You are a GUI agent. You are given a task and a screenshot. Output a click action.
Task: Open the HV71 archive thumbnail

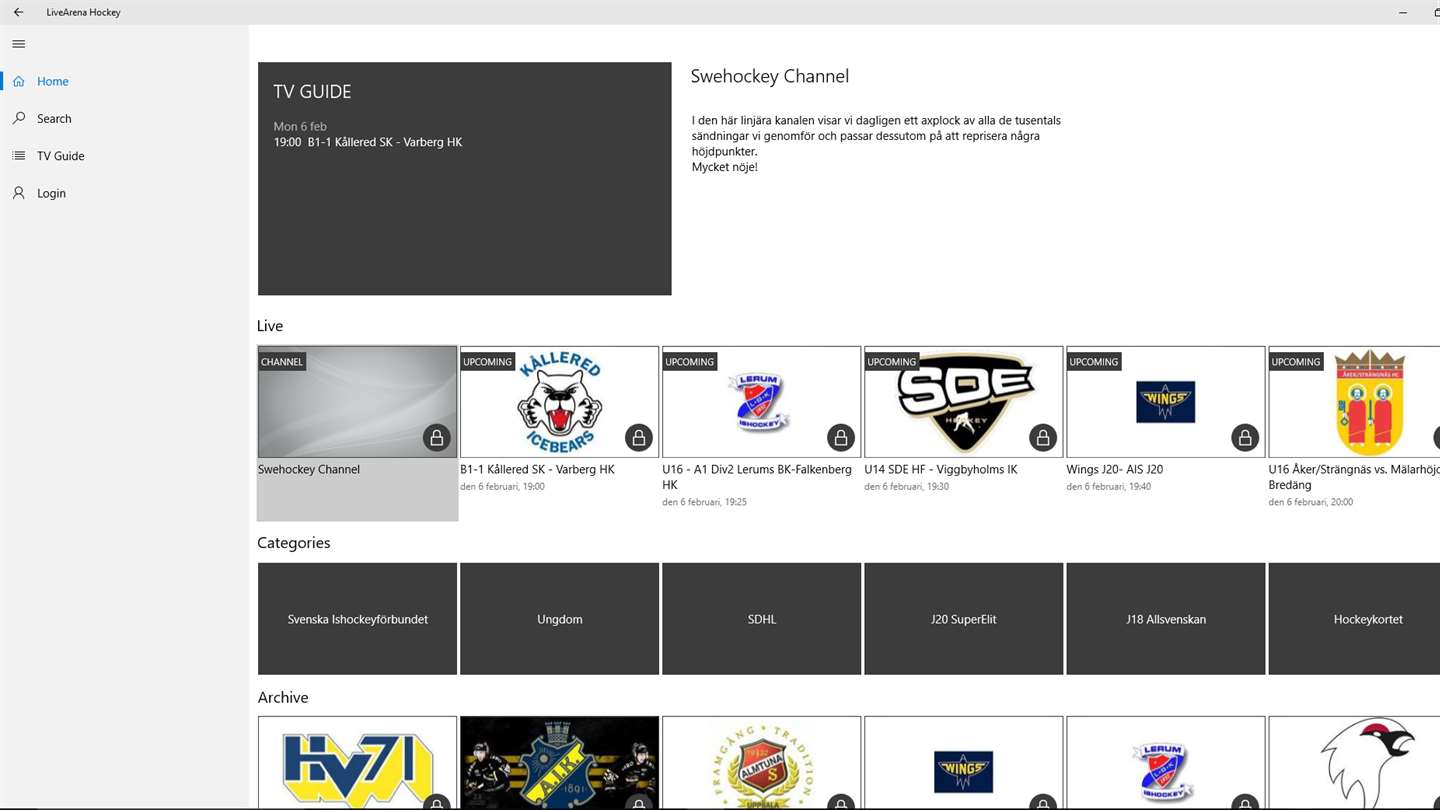click(357, 762)
